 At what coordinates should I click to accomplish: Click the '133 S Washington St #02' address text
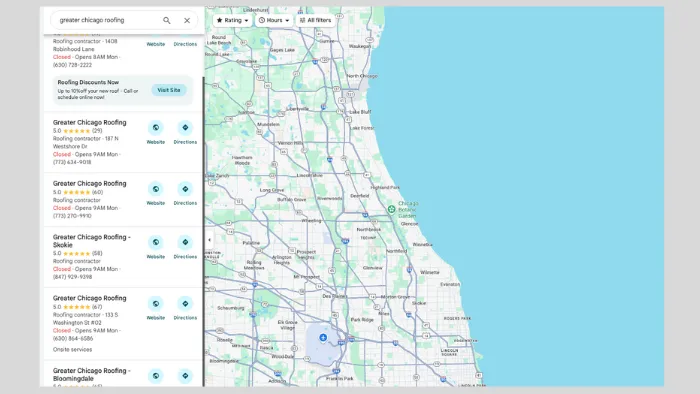point(85,319)
